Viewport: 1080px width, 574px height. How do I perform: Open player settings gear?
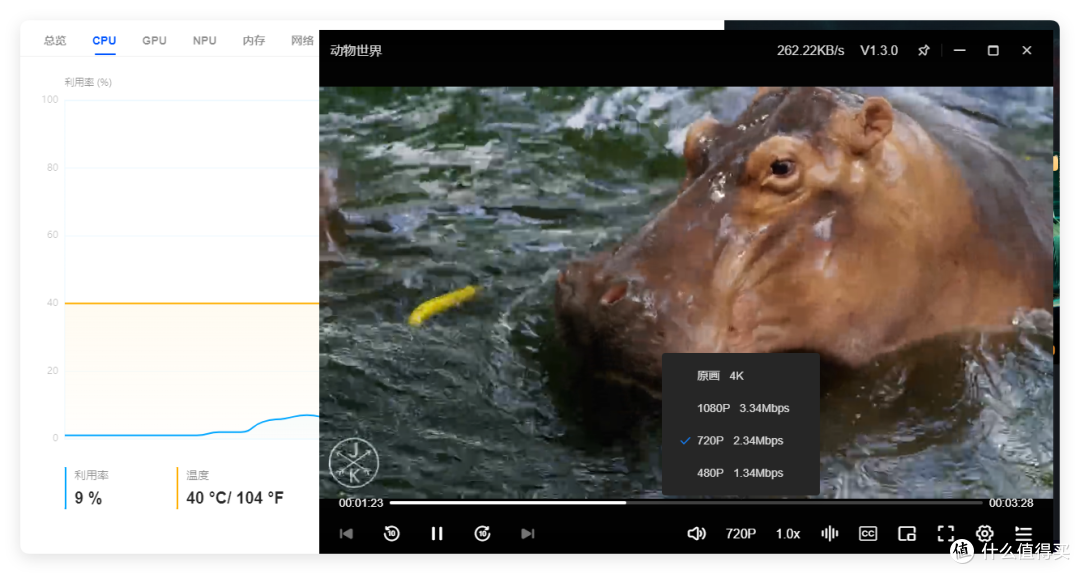tap(984, 533)
